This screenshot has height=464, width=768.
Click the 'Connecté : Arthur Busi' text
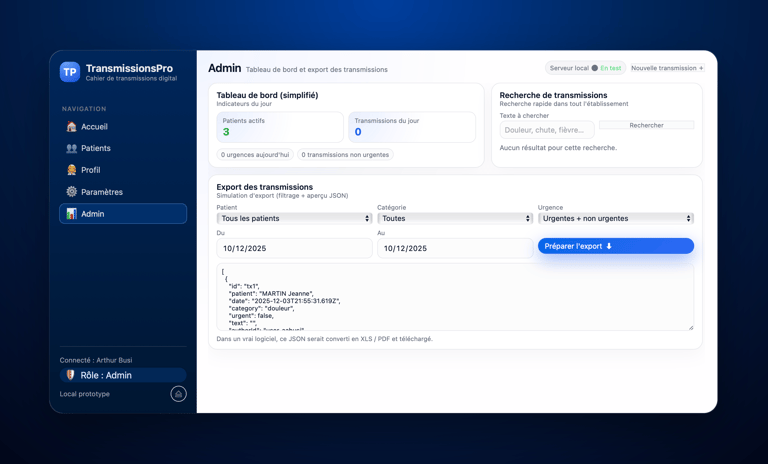96,360
